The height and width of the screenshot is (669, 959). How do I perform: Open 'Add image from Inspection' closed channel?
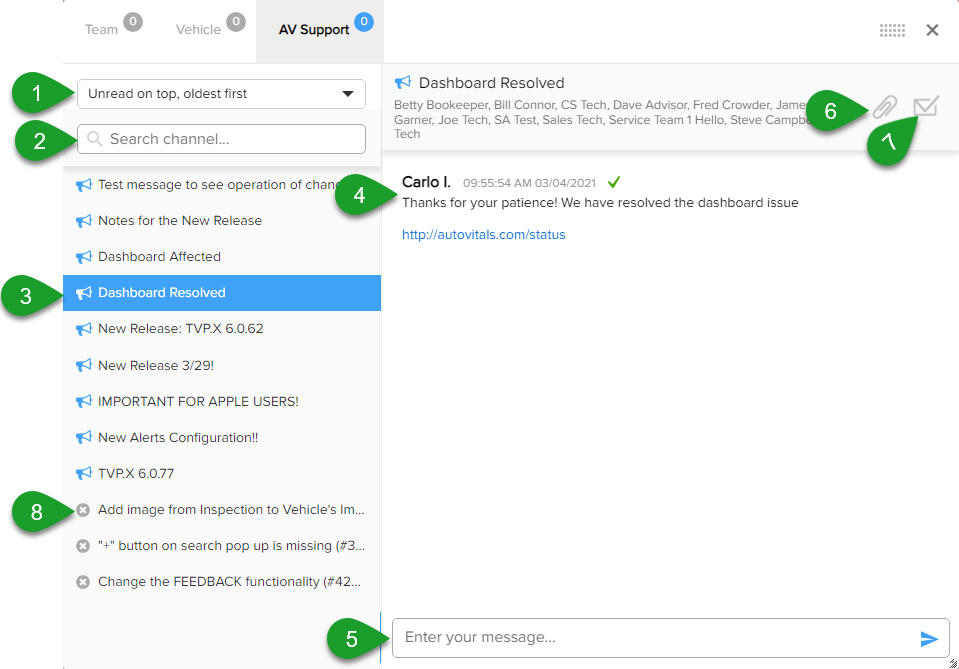(x=221, y=510)
